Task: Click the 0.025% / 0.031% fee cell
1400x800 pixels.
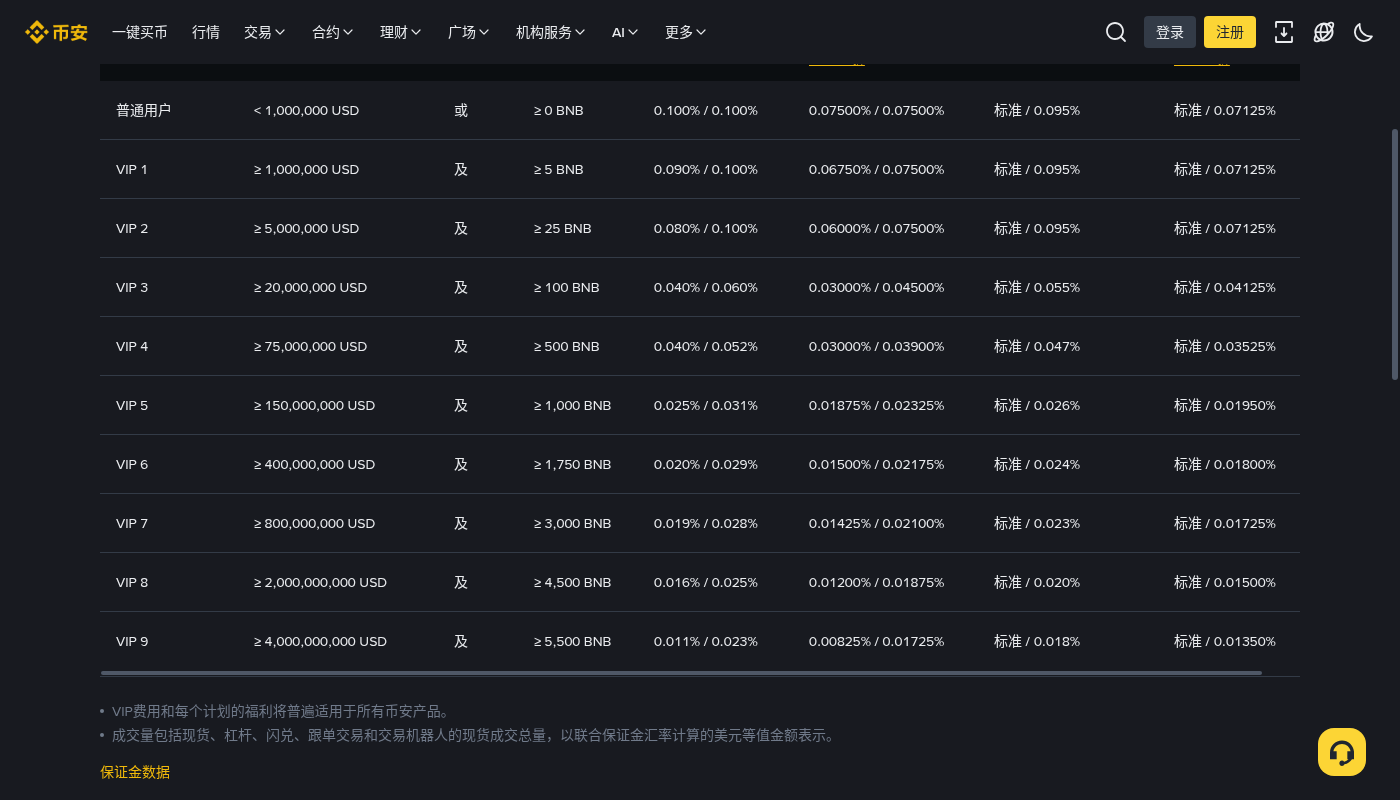Action: (x=706, y=405)
